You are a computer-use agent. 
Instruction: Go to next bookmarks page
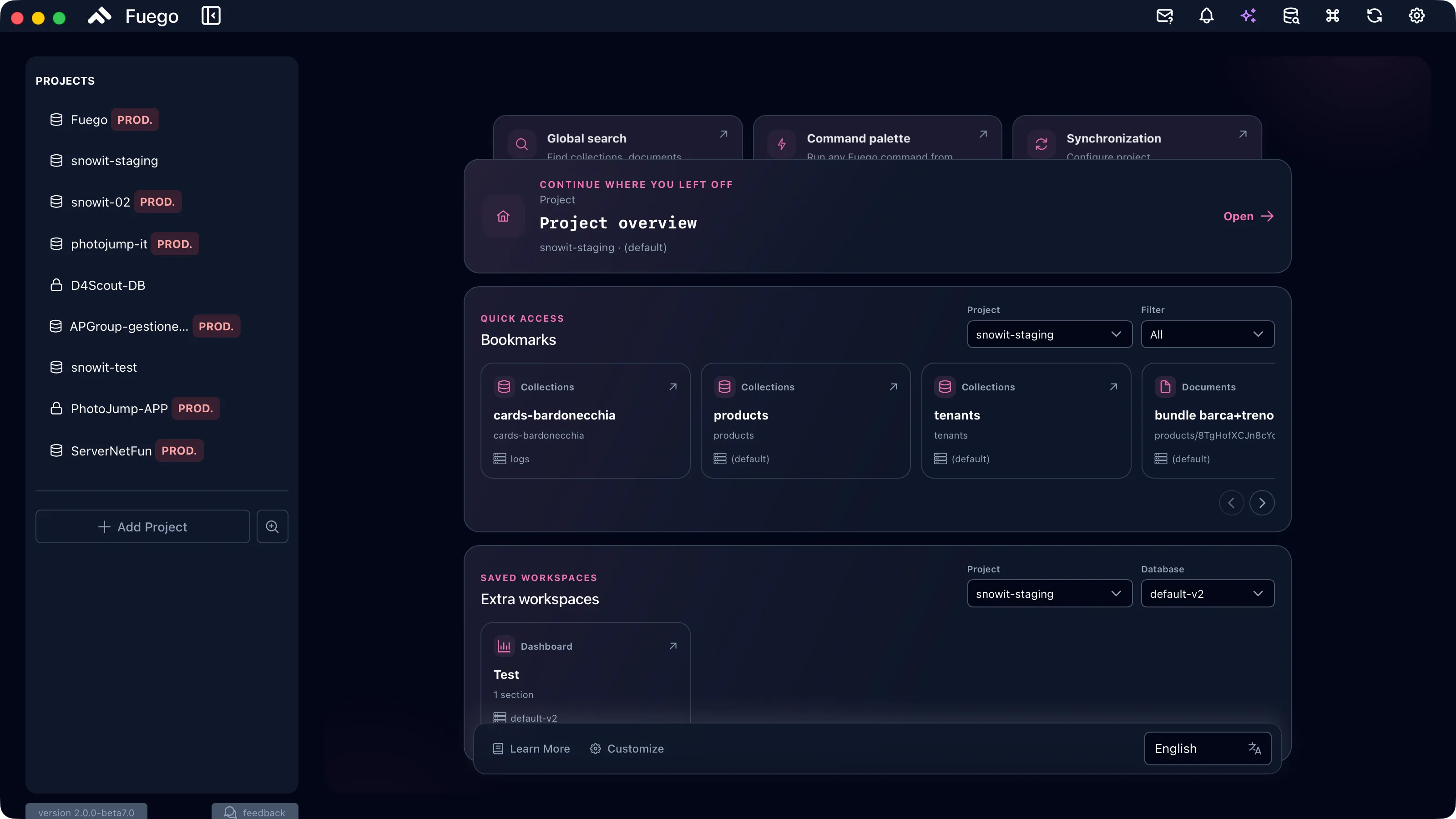pos(1262,503)
